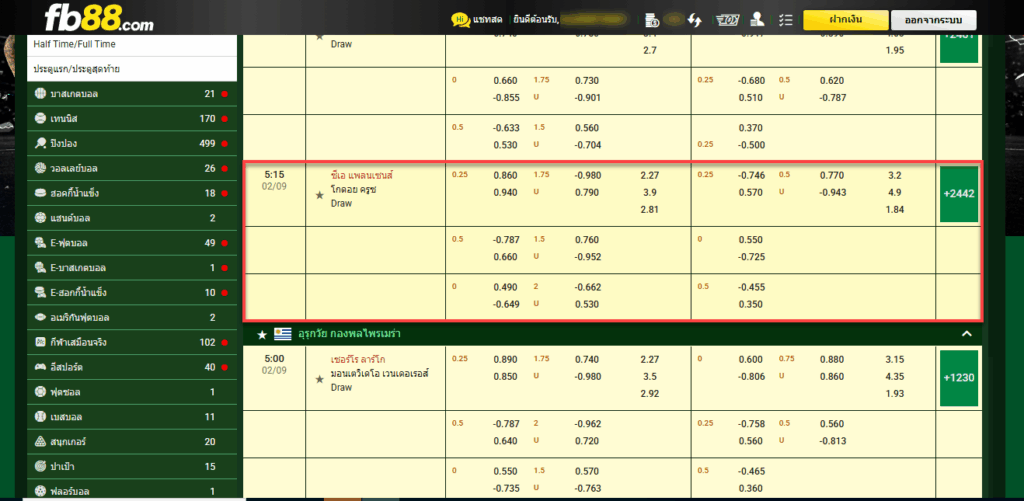This screenshot has height=501, width=1024.
Task: Select the handball (แฮนด์บอล) icon
Action: click(x=40, y=218)
